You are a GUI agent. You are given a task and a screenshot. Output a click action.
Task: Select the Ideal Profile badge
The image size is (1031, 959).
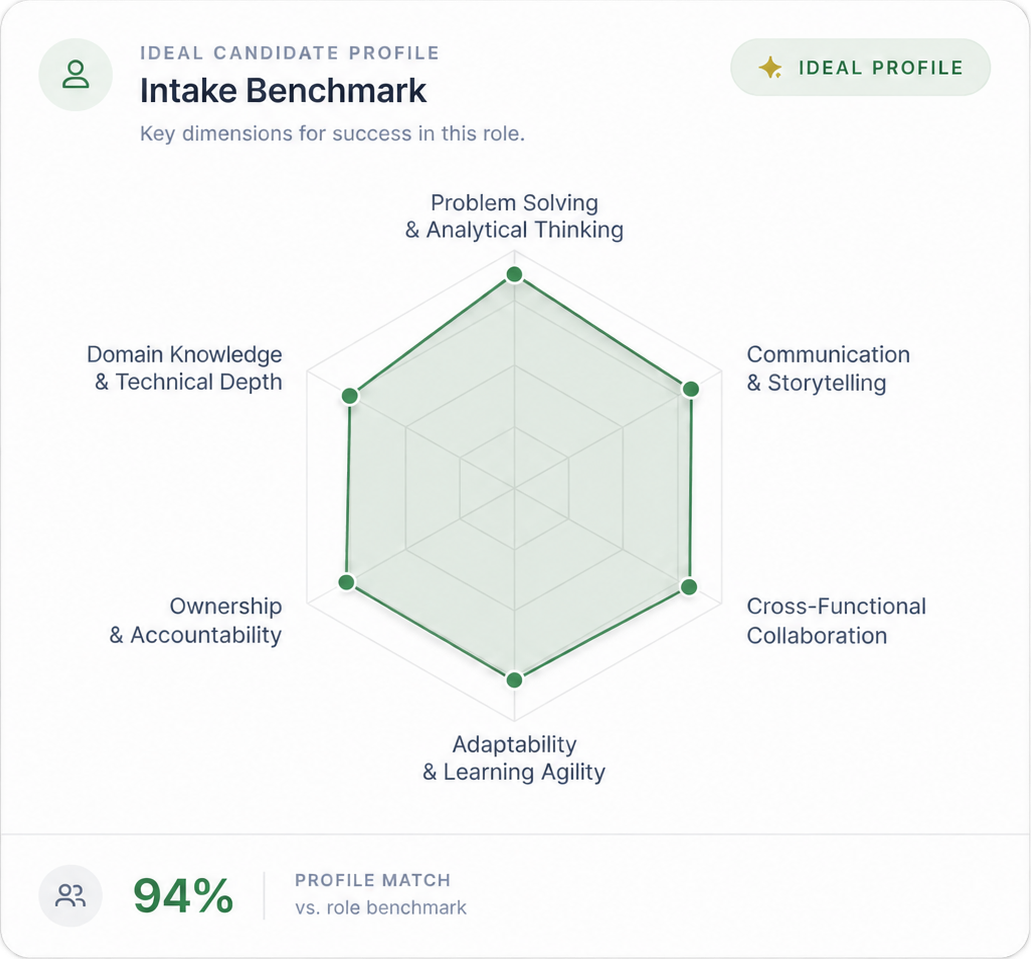point(861,67)
